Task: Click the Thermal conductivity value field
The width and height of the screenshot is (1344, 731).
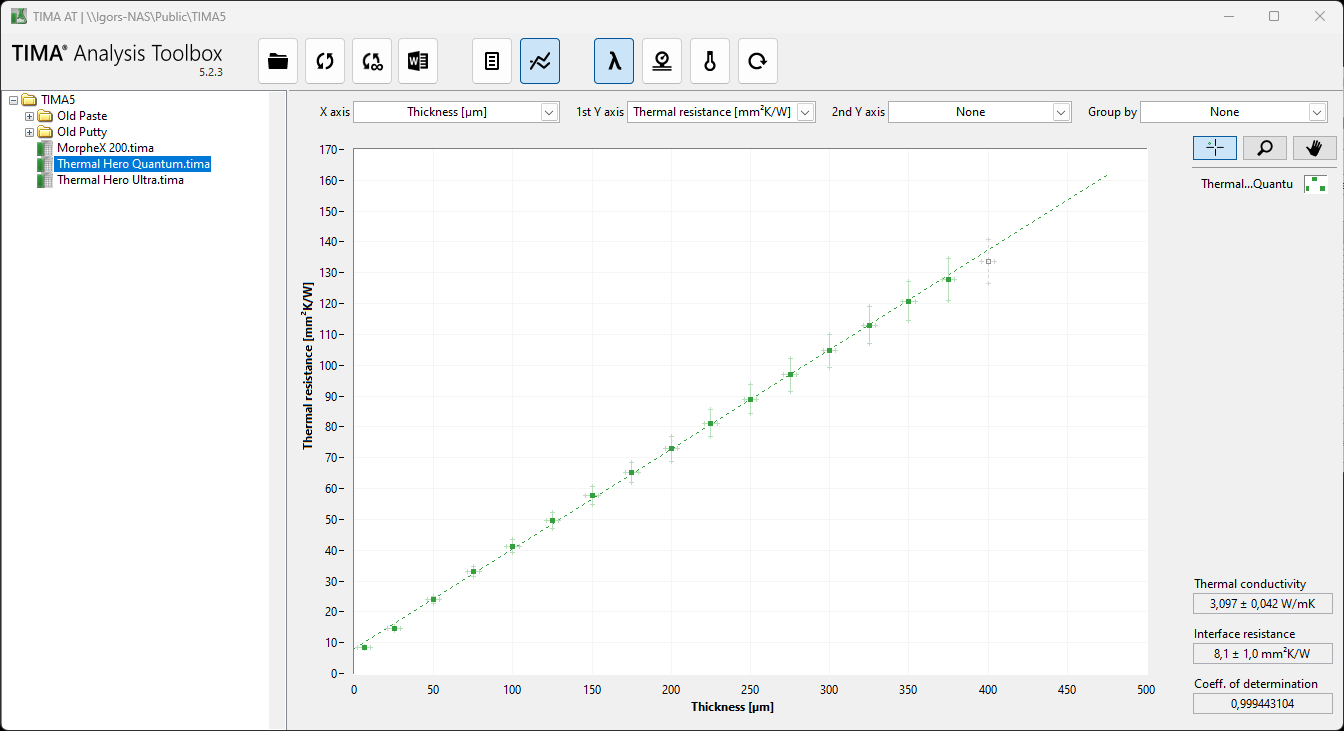Action: click(1263, 603)
